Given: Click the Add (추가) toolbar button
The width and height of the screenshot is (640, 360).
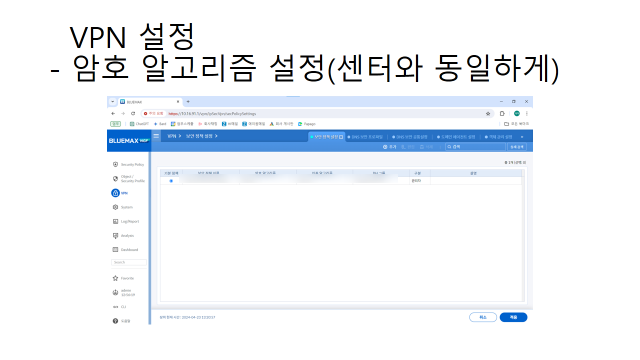Looking at the screenshot, I should (x=389, y=147).
